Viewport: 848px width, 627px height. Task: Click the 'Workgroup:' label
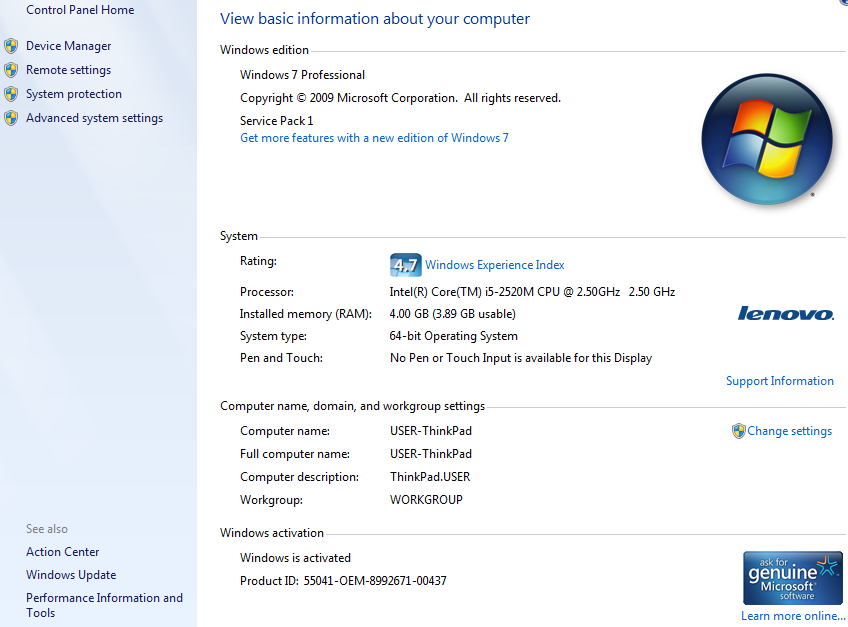click(x=271, y=500)
